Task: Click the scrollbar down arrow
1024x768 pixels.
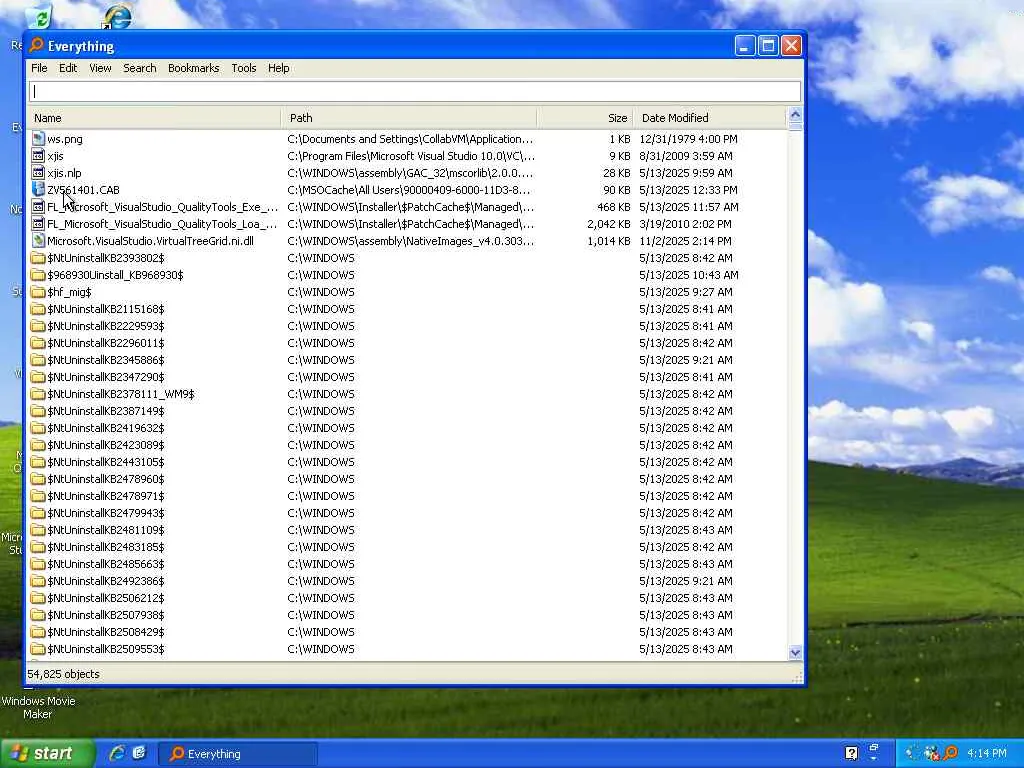Action: pos(795,652)
